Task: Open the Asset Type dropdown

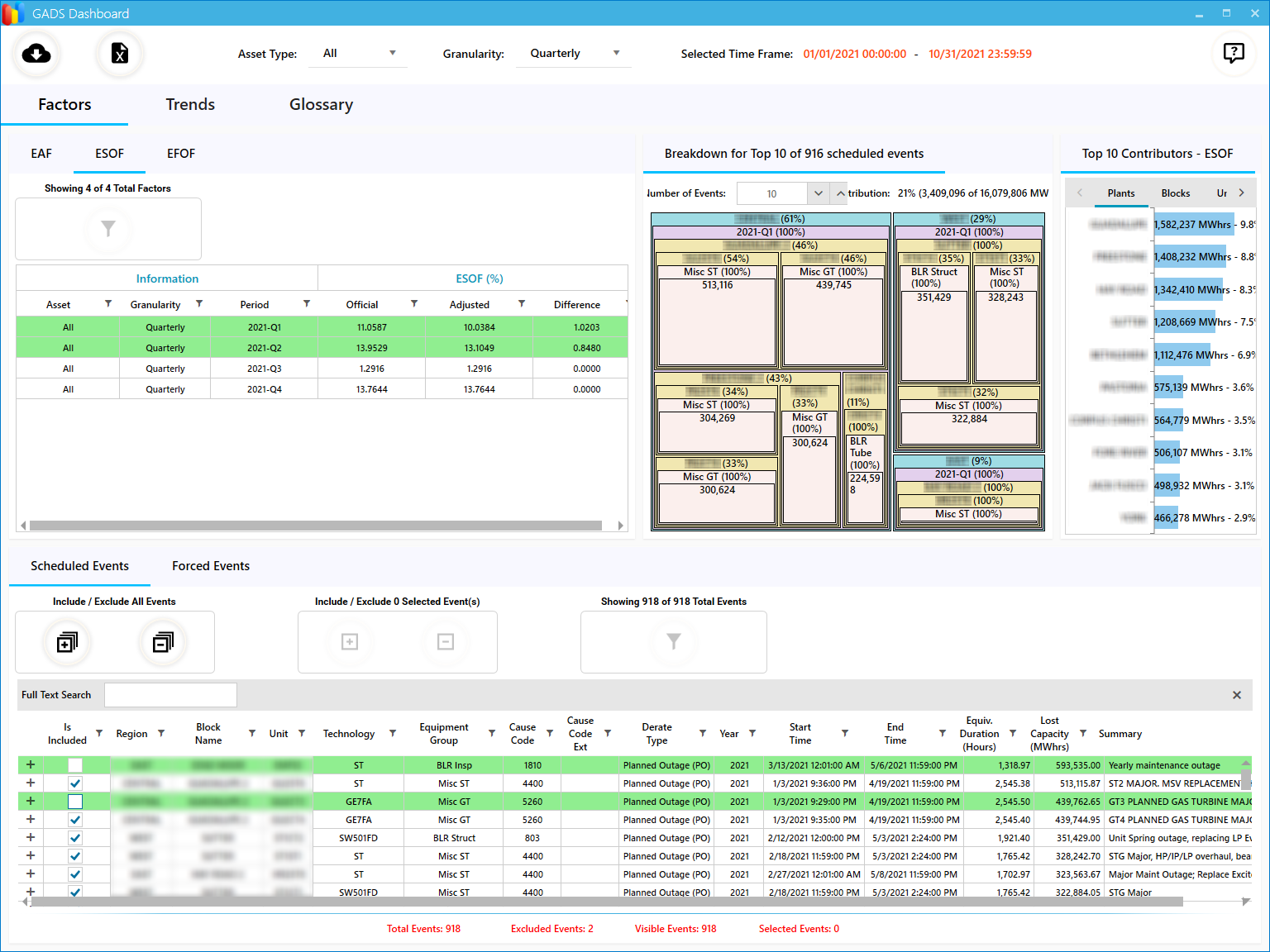Action: point(359,54)
